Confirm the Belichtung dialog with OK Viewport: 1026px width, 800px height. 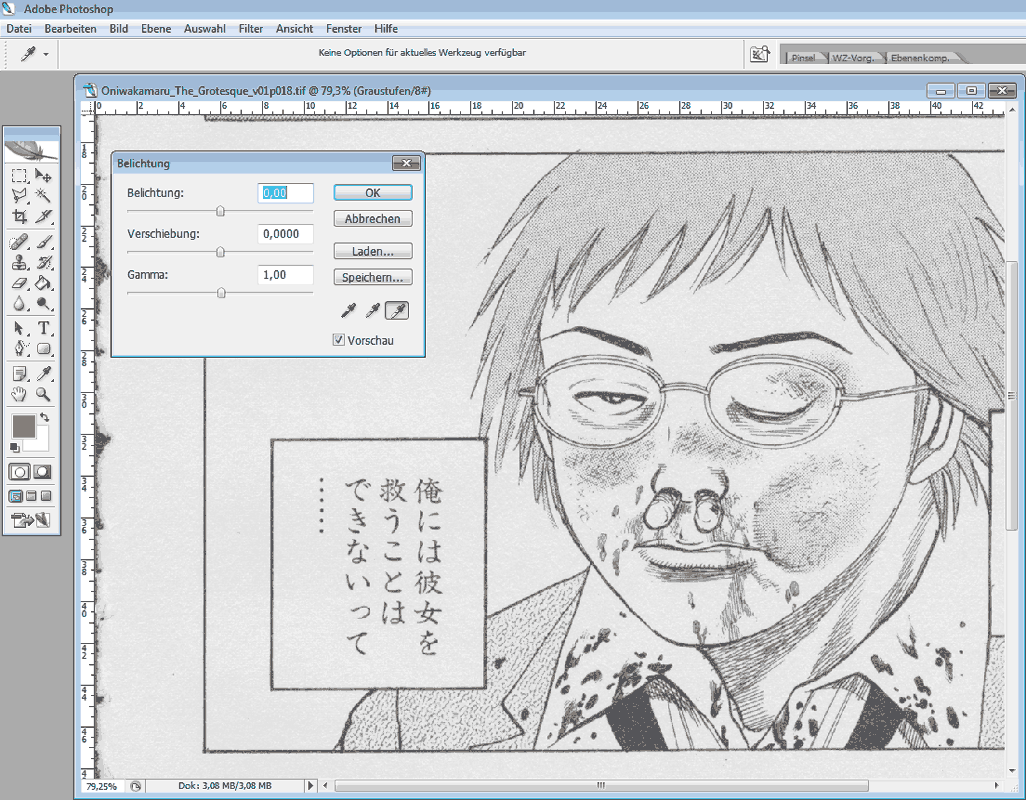click(x=373, y=192)
